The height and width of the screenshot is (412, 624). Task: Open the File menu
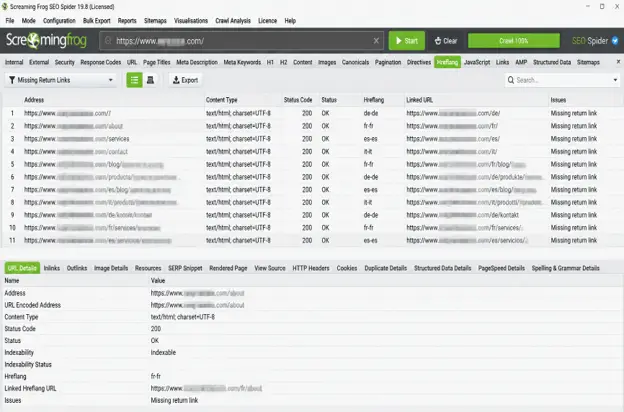tap(10, 21)
